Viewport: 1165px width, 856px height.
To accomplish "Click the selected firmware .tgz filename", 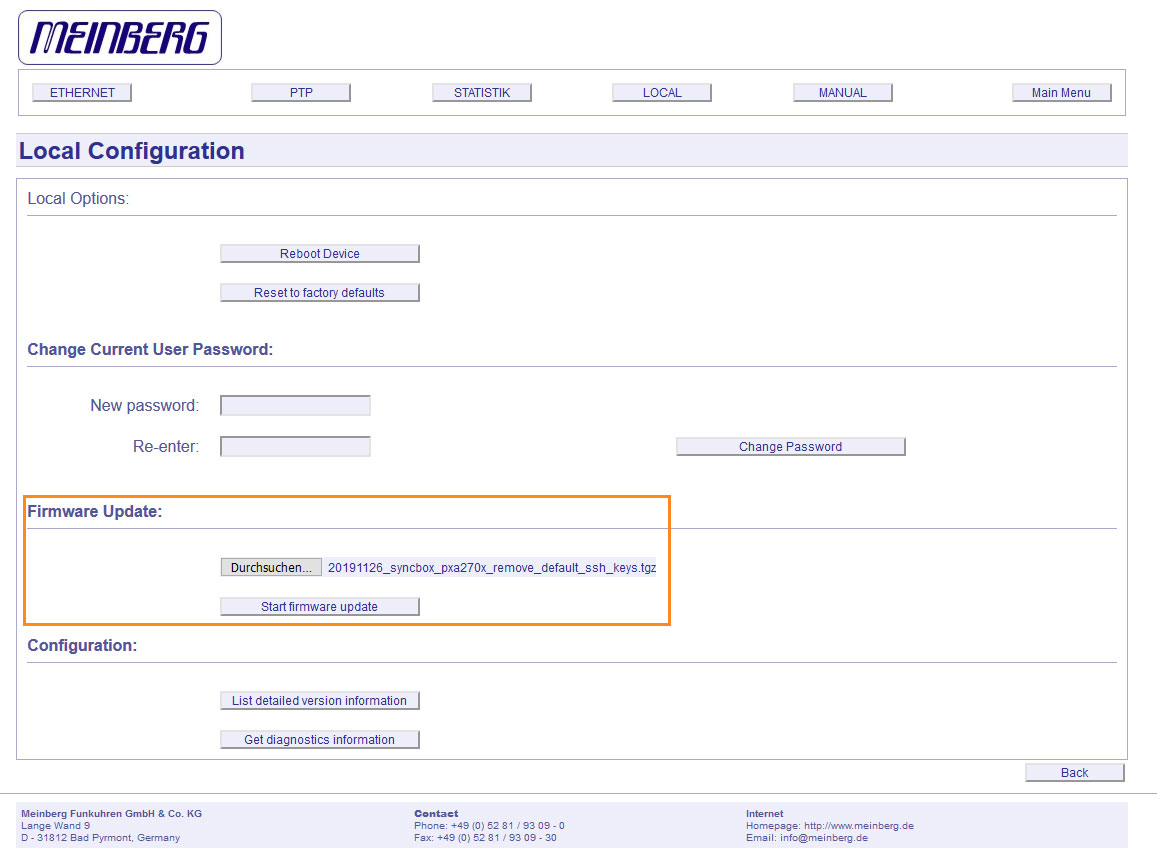I will pos(491,568).
